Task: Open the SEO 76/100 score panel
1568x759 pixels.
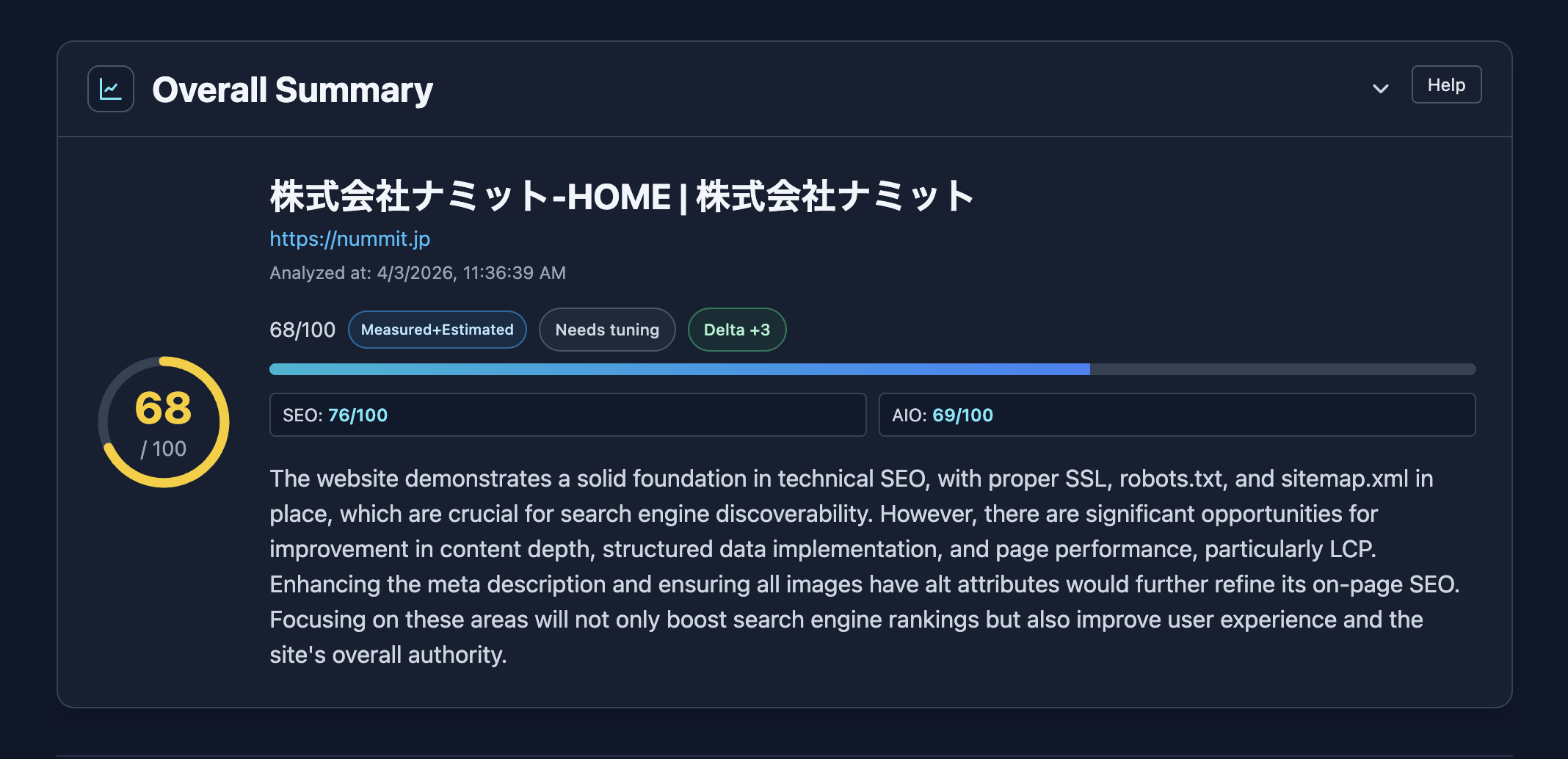Action: [567, 415]
